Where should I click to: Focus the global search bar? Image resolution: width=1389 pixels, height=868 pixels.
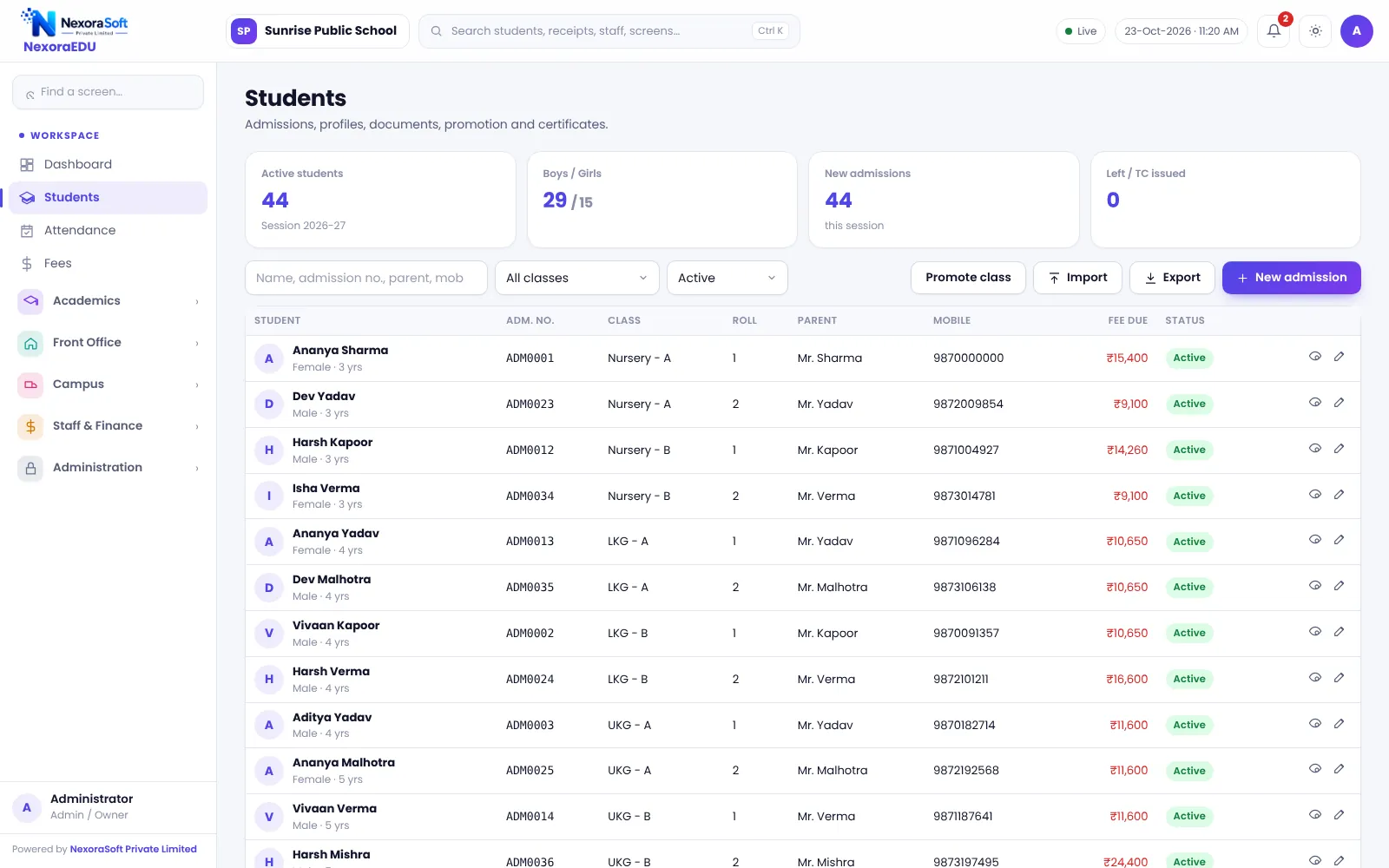[609, 31]
